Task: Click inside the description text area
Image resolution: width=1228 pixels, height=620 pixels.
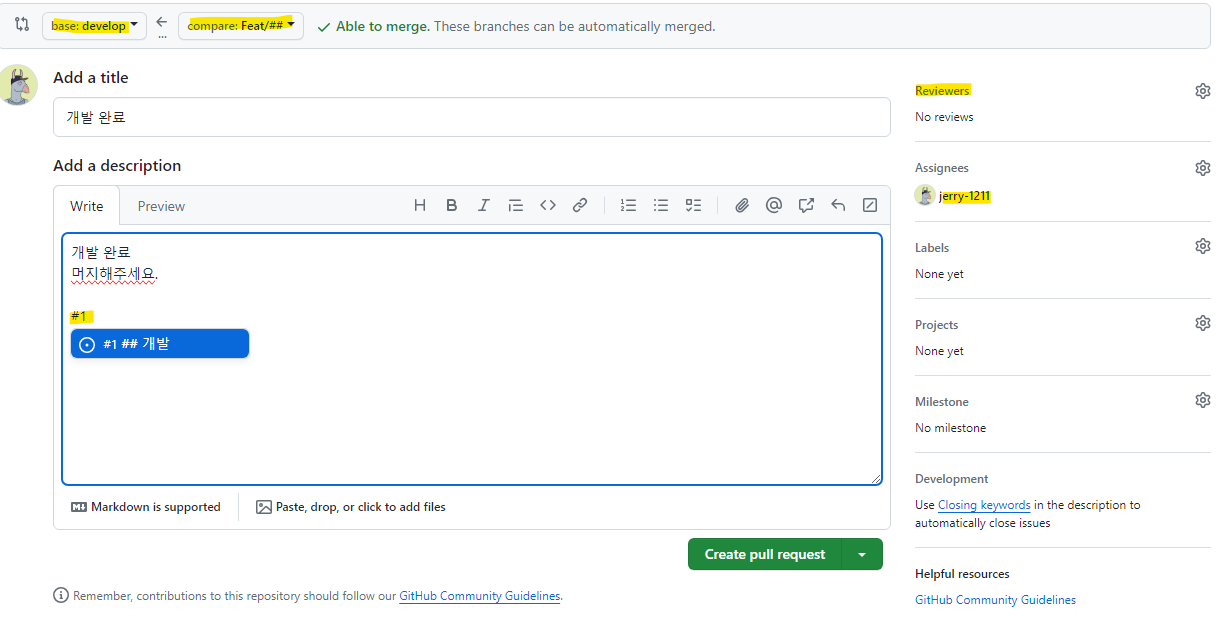Action: coord(472,359)
